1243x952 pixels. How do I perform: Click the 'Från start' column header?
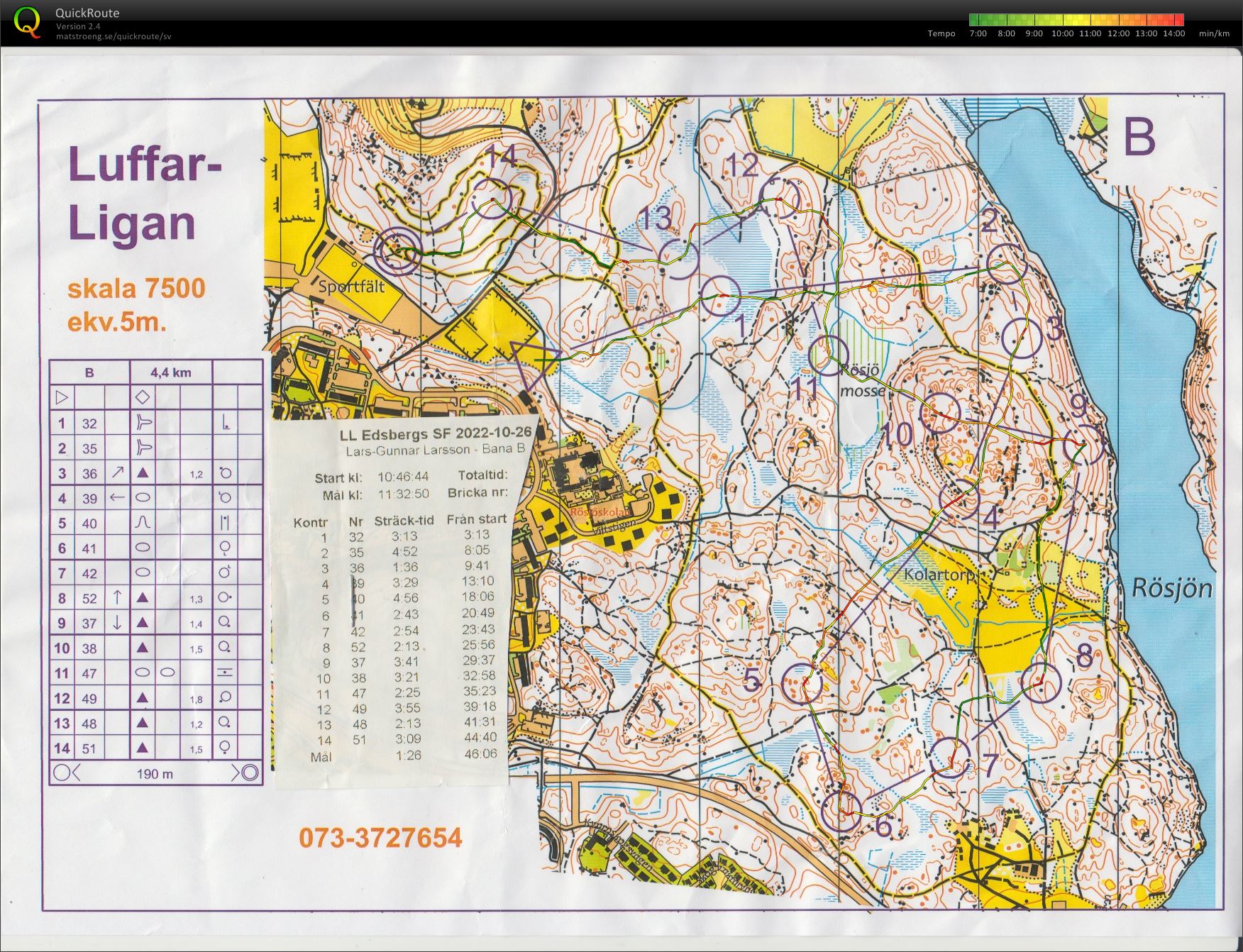click(x=477, y=519)
